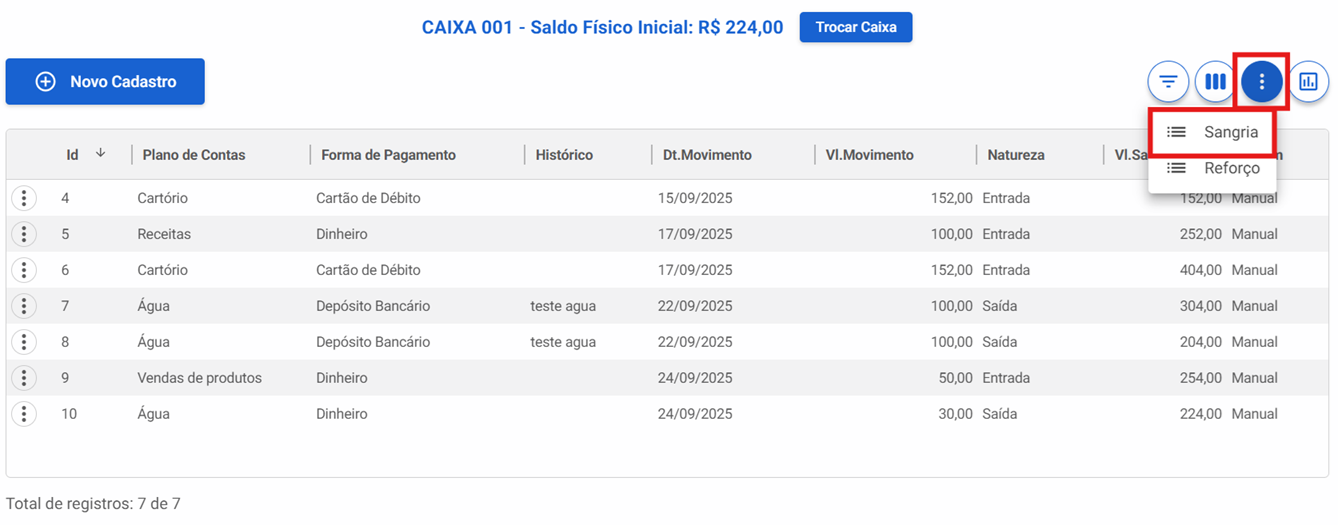
Task: Toggle Id column sort arrow
Action: 100,154
